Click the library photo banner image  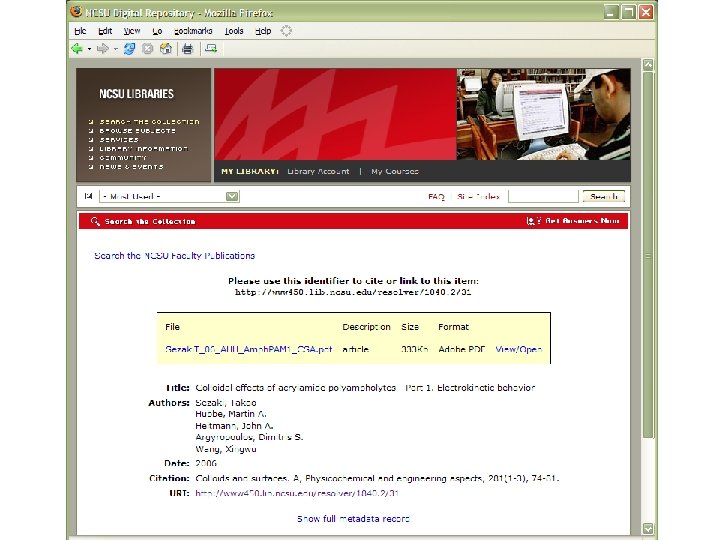543,114
